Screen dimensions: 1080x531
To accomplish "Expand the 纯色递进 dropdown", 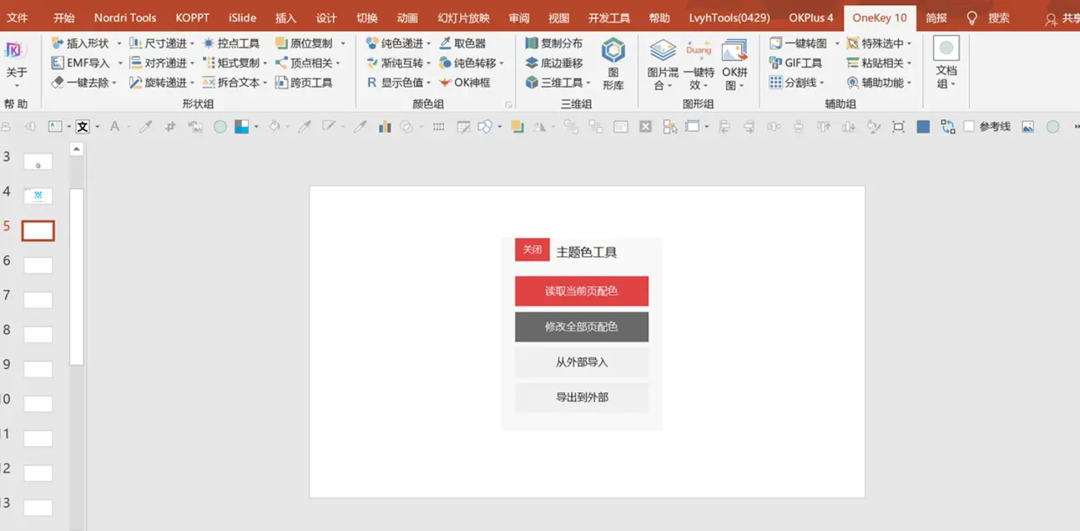I will [428, 43].
